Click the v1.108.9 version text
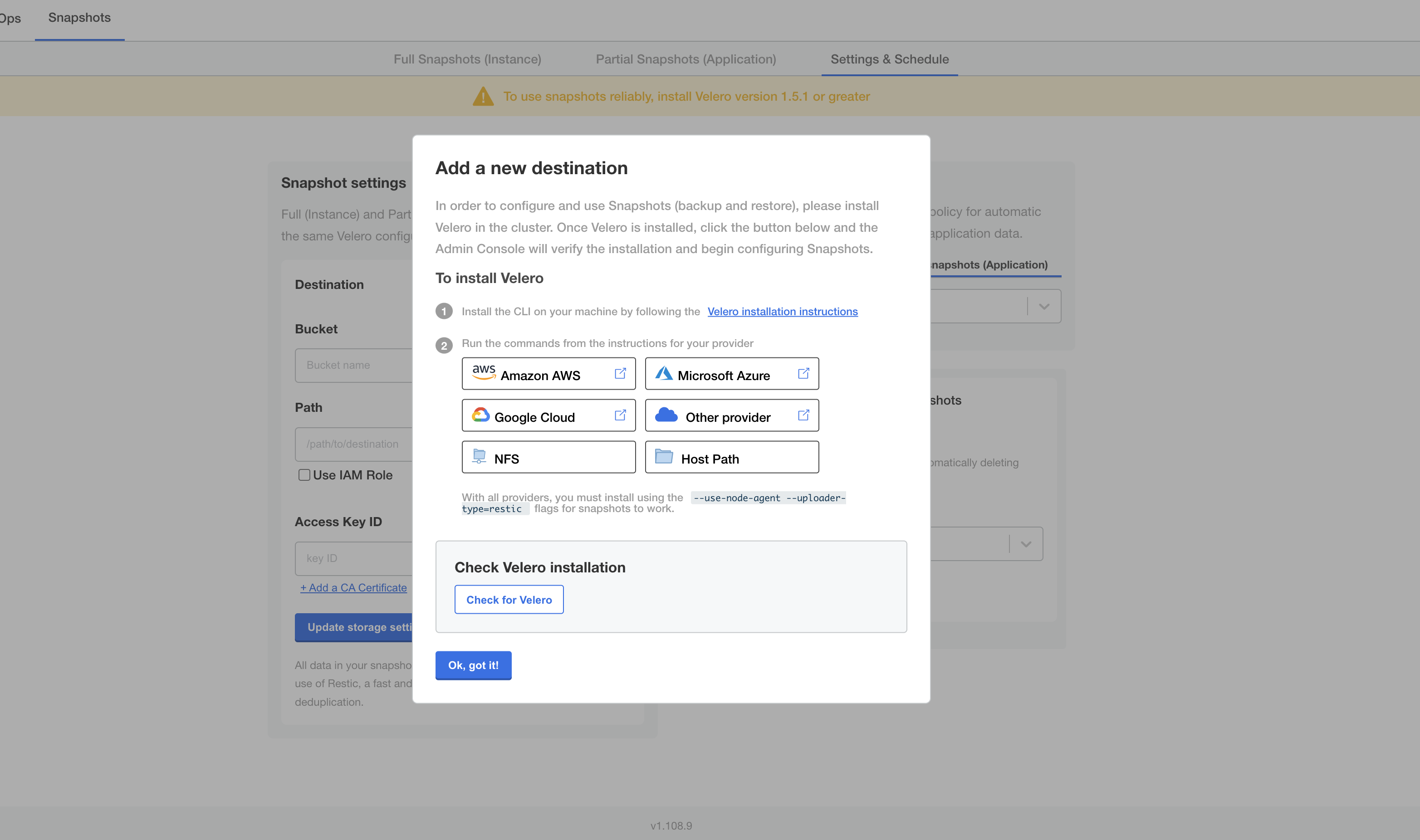Viewport: 1420px width, 840px height. tap(671, 826)
